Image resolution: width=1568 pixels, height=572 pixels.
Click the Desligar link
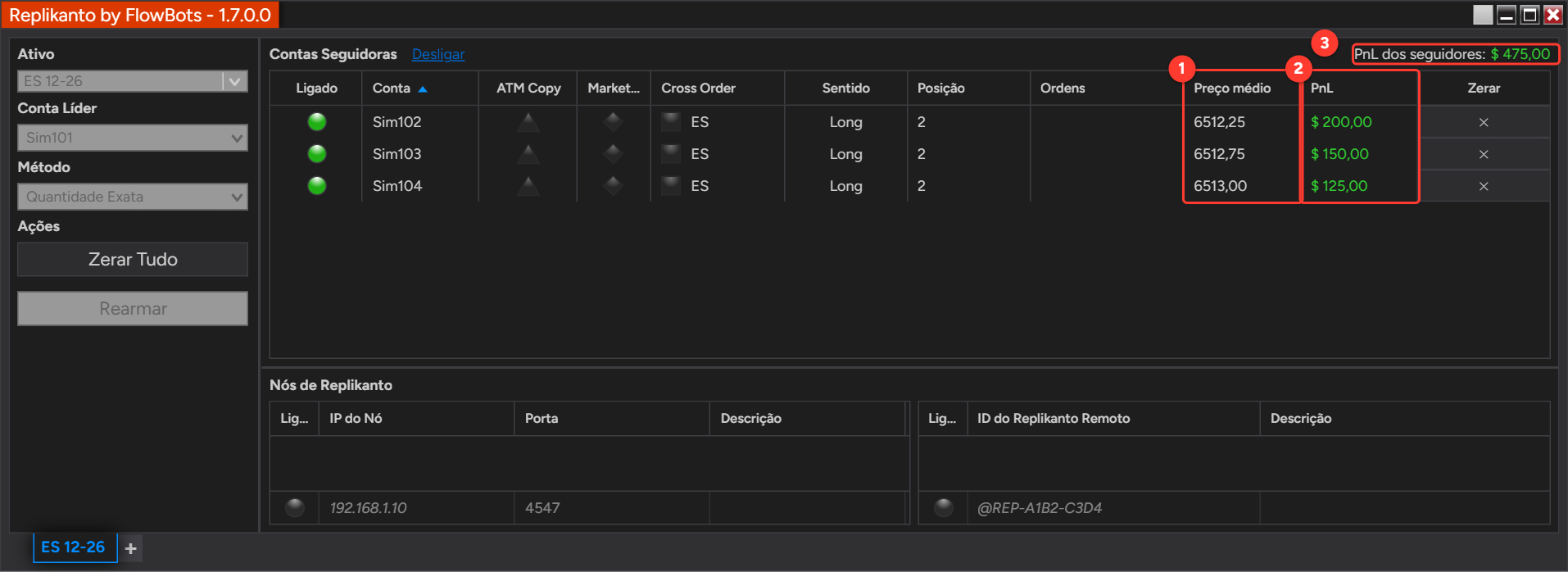pos(438,54)
